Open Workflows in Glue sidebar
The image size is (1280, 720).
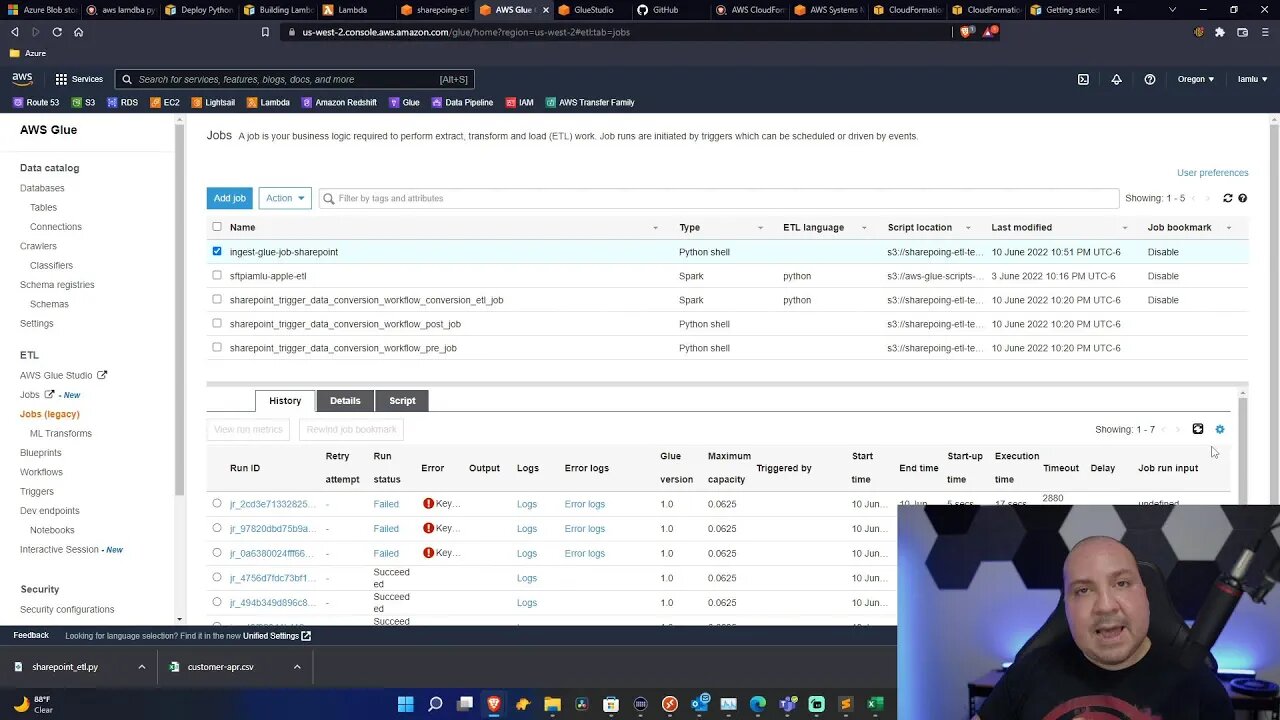41,472
